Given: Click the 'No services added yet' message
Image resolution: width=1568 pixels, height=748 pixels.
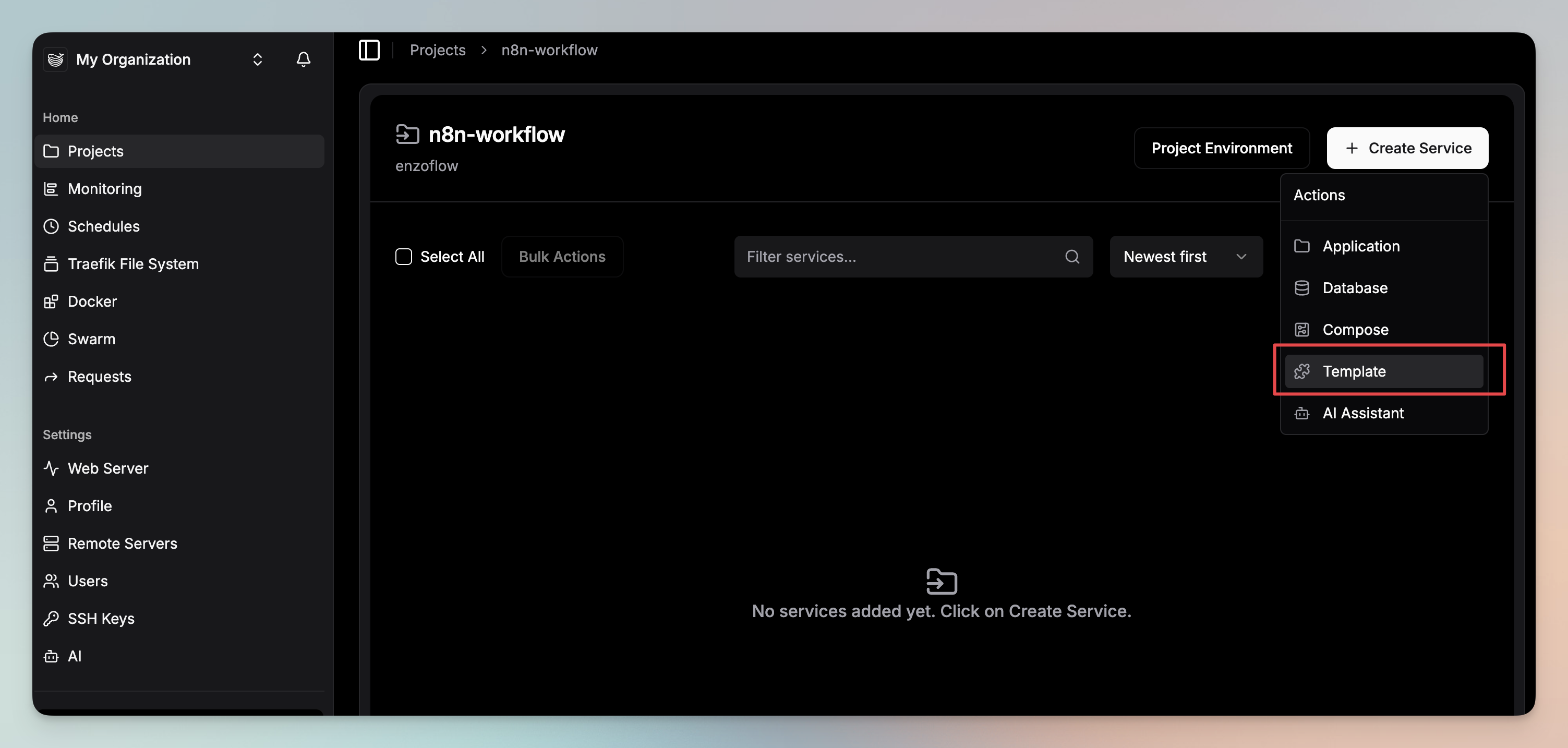Looking at the screenshot, I should pyautogui.click(x=941, y=611).
